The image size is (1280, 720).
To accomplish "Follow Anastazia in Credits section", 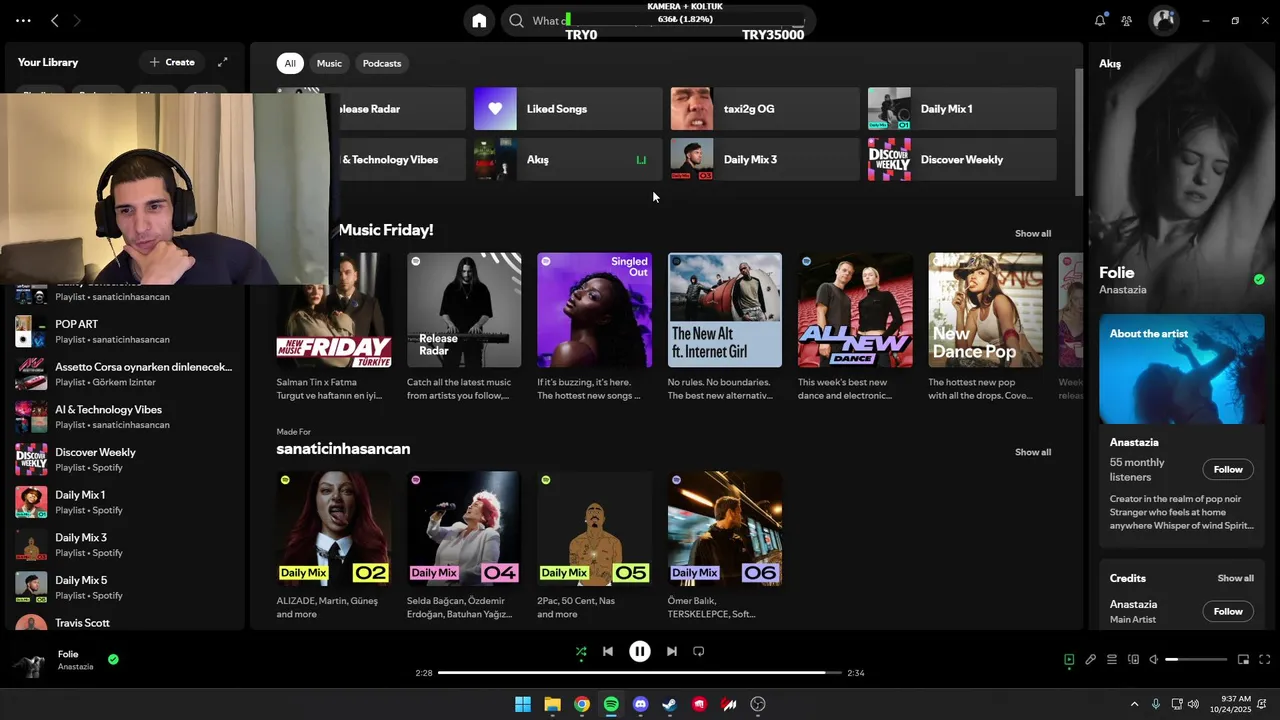I will click(1228, 611).
